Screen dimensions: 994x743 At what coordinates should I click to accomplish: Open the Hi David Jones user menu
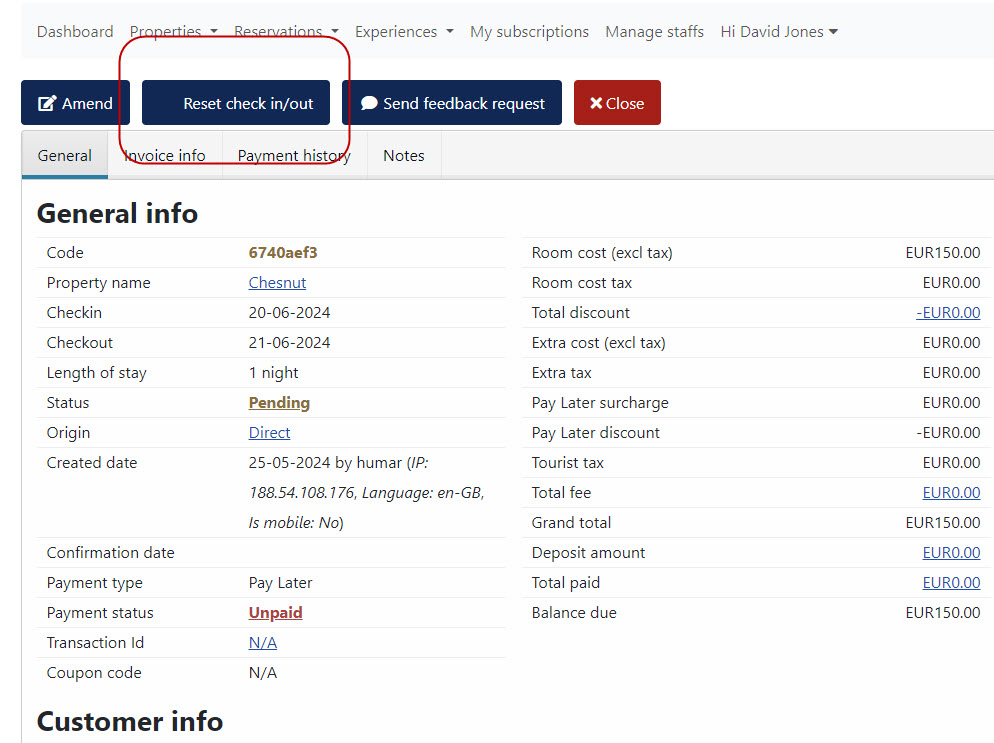pyautogui.click(x=778, y=32)
